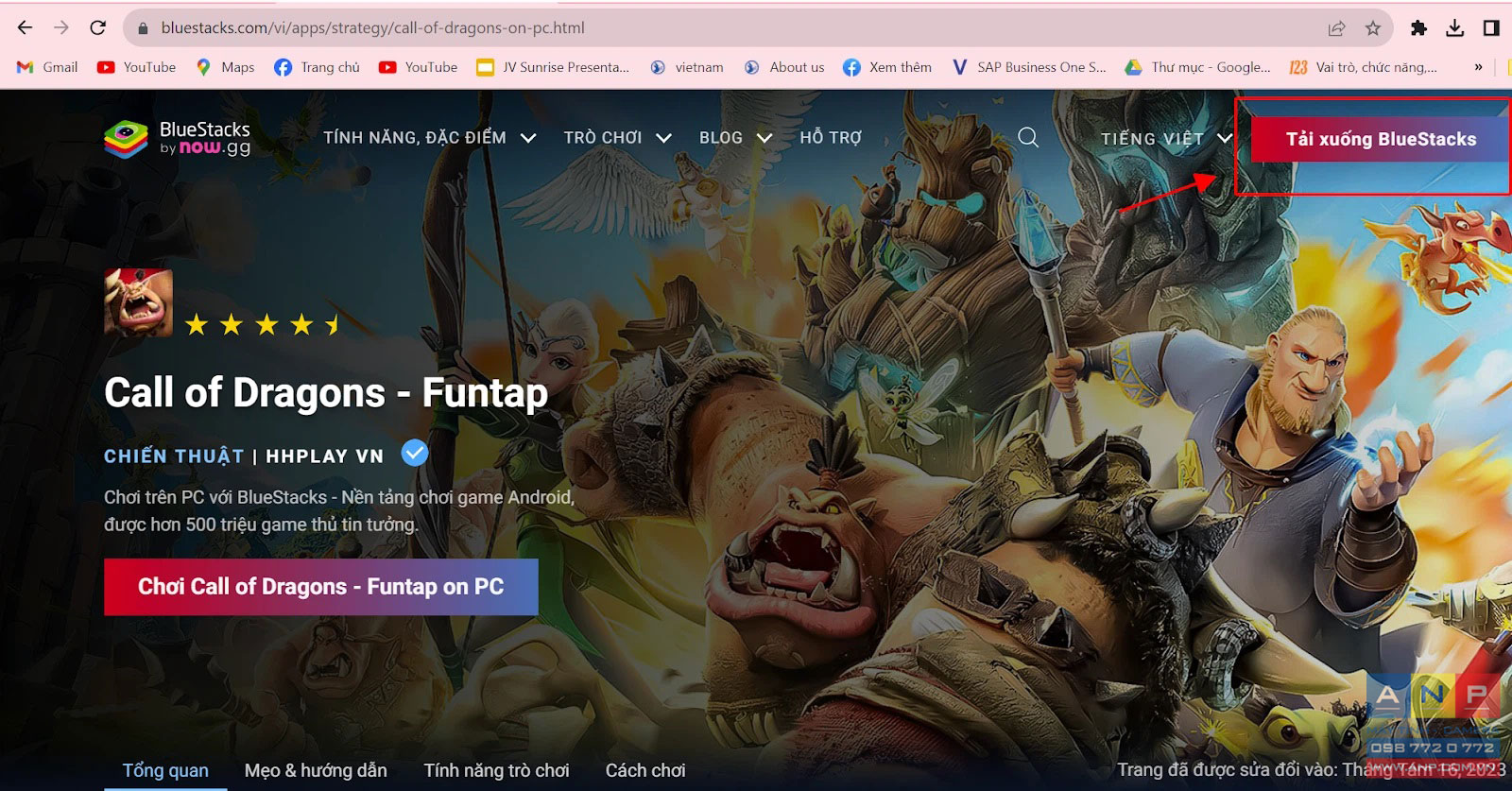Screen dimensions: 1512x791
Task: Expand the TRÒ CHƠI menu
Action: 618,138
